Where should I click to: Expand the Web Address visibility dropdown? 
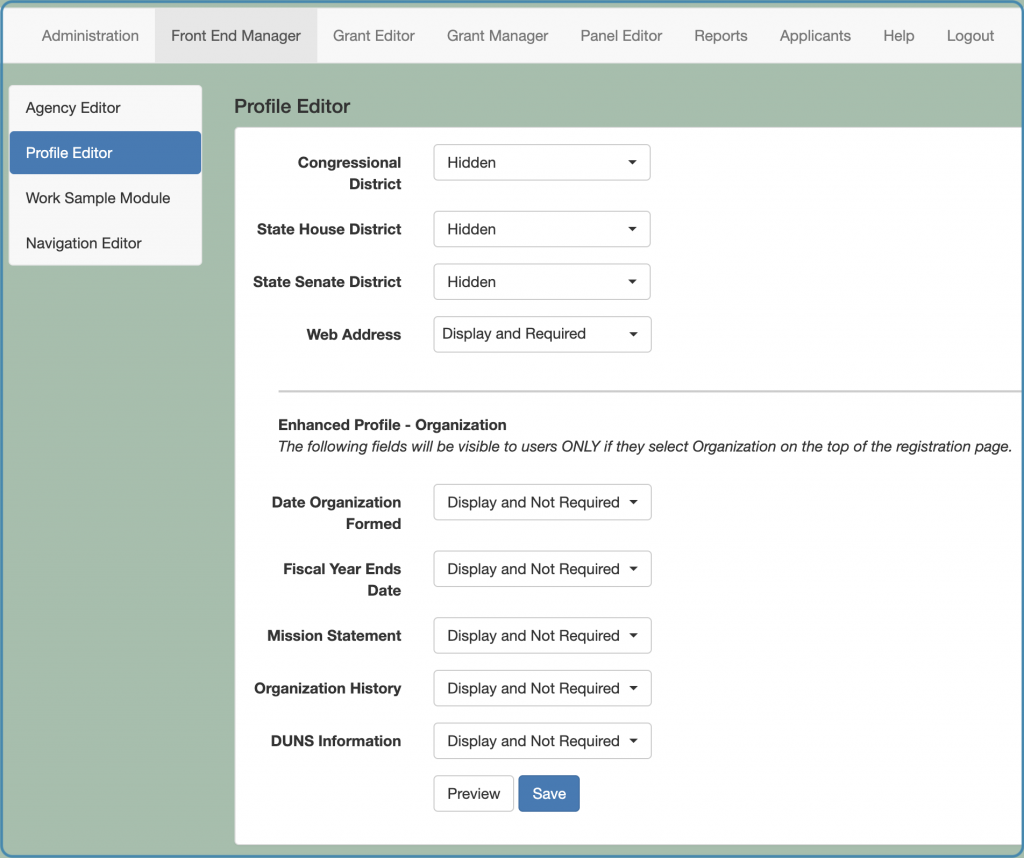pyautogui.click(x=541, y=334)
